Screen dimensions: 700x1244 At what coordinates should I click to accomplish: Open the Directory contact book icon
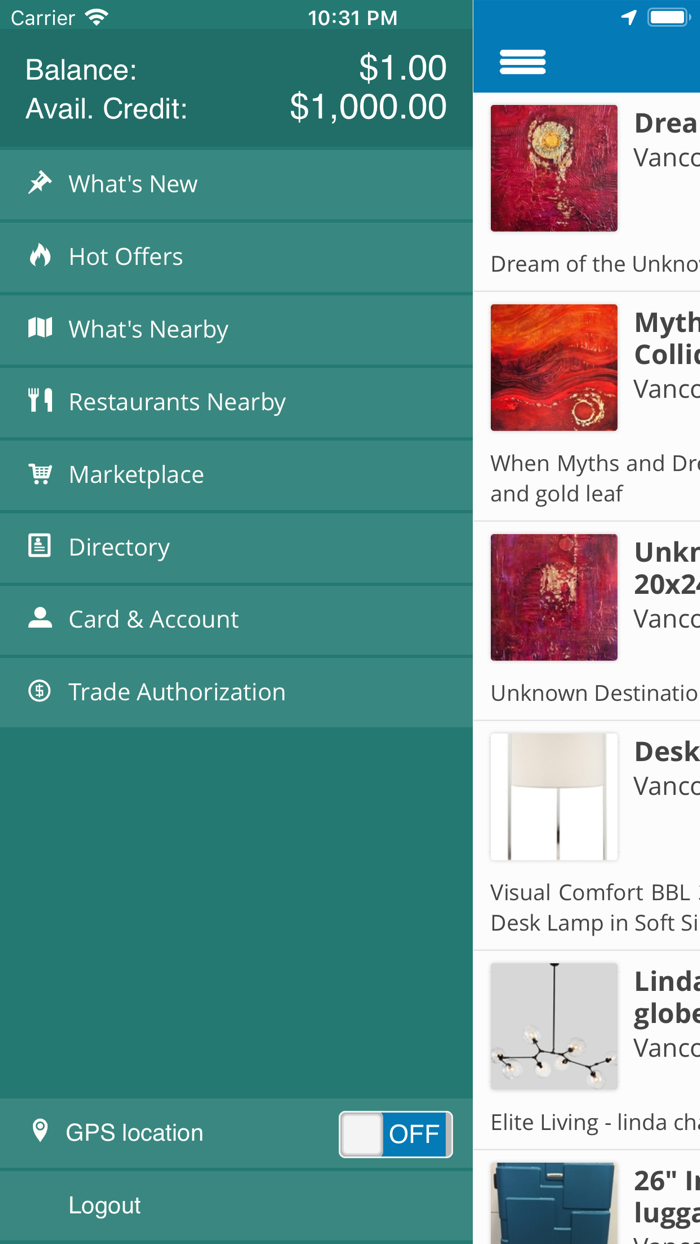(40, 546)
